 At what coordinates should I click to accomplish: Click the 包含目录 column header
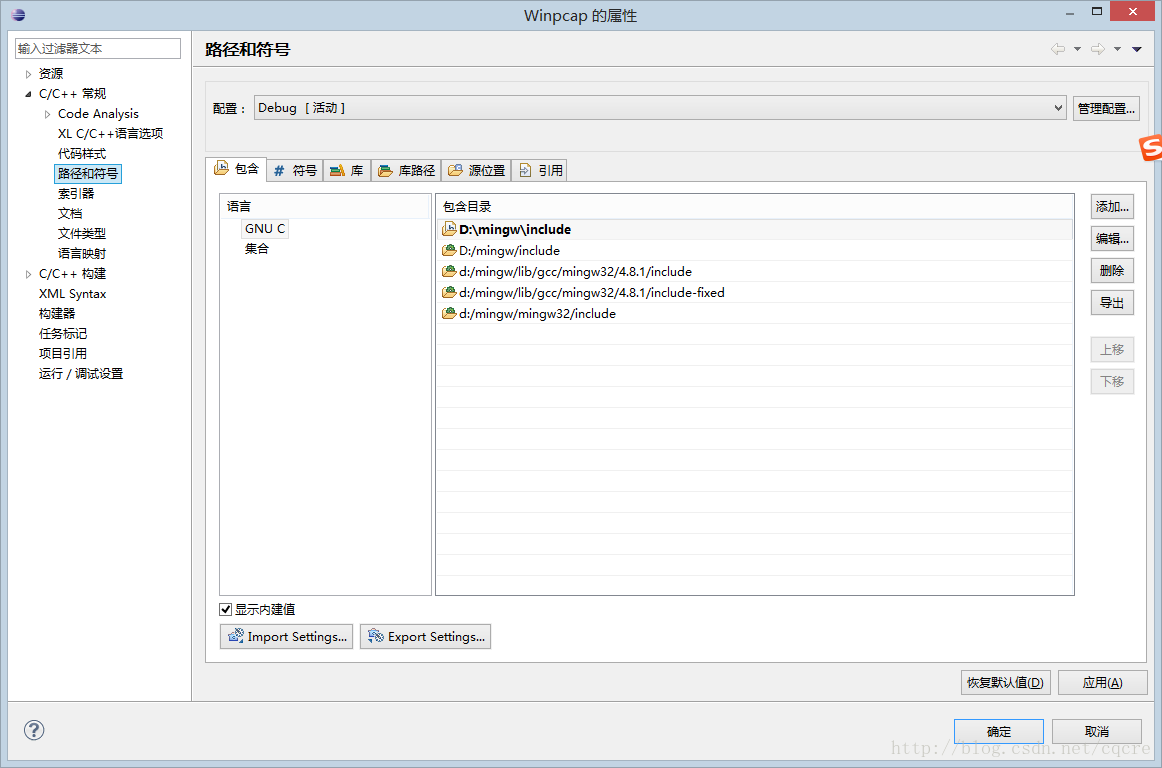click(x=754, y=206)
